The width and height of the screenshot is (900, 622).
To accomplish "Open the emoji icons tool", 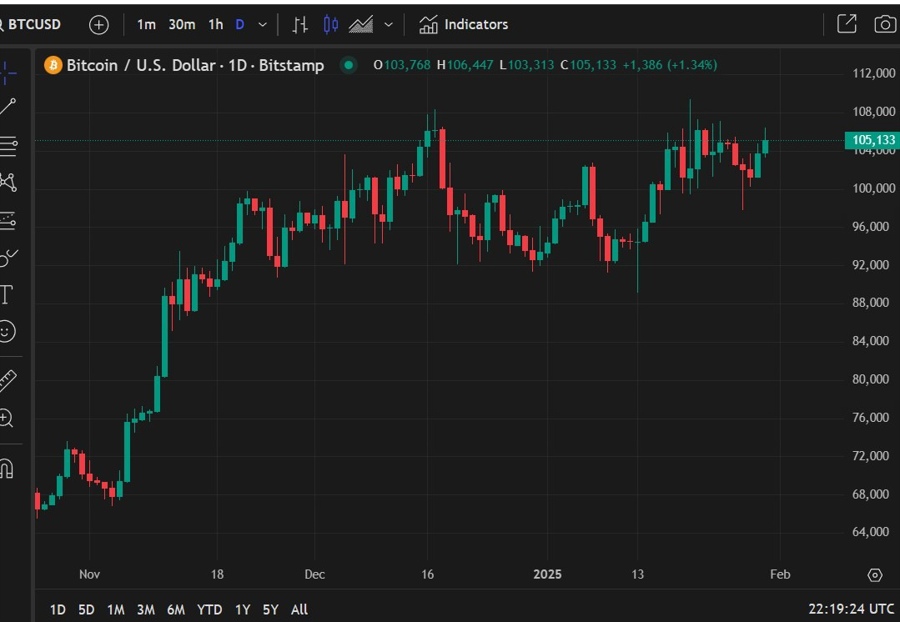I will point(7,332).
